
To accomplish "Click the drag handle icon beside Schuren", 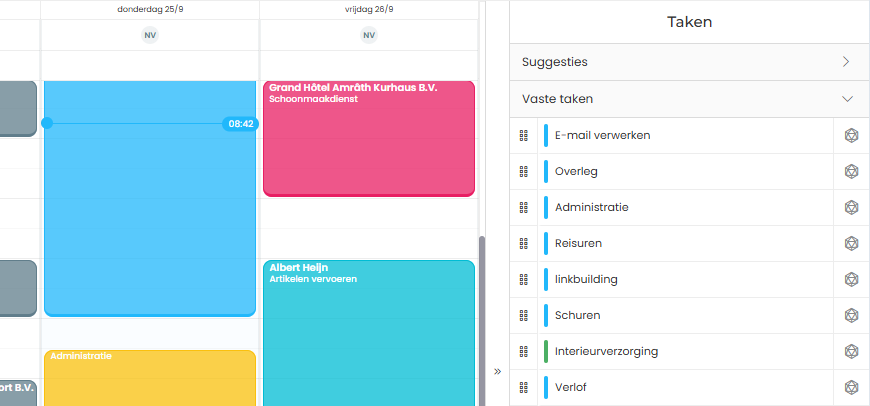I will pyautogui.click(x=523, y=316).
